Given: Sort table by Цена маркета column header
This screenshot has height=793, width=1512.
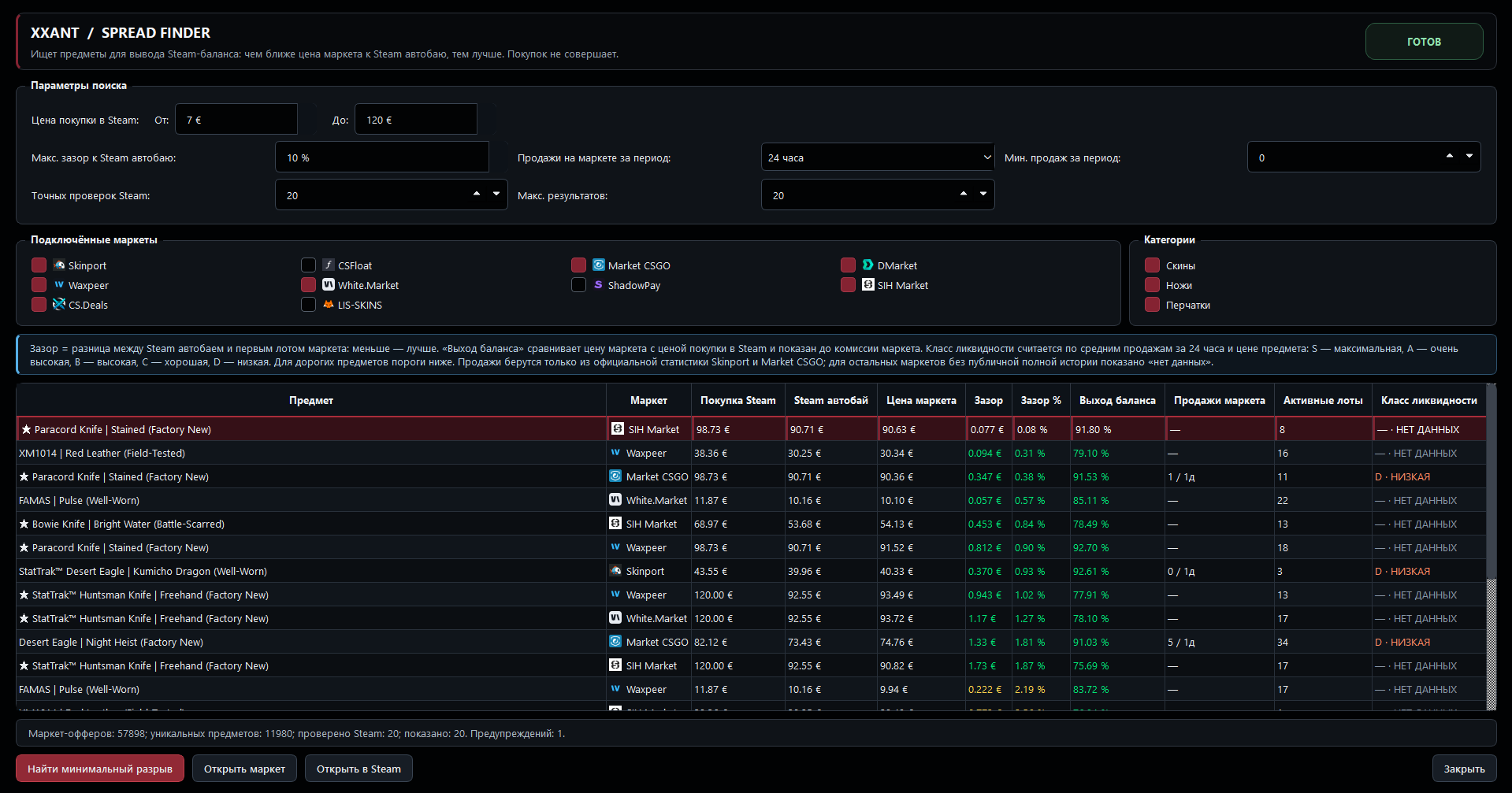Looking at the screenshot, I should pyautogui.click(x=921, y=400).
